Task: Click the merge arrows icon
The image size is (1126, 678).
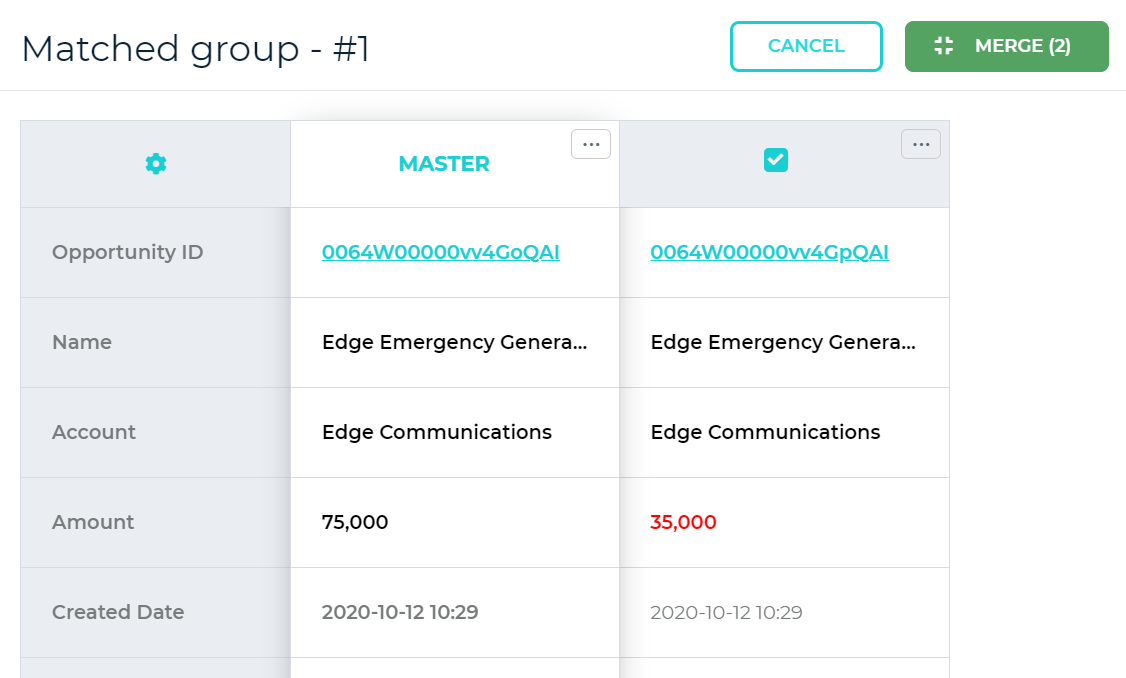Action: click(x=943, y=46)
